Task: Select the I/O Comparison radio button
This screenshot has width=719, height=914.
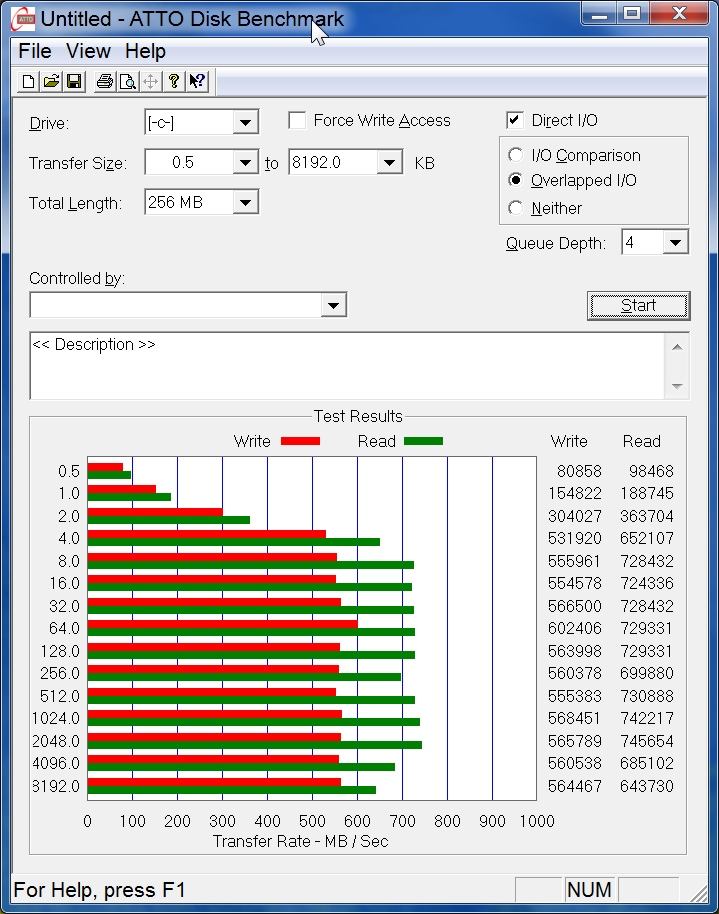Action: pyautogui.click(x=515, y=155)
